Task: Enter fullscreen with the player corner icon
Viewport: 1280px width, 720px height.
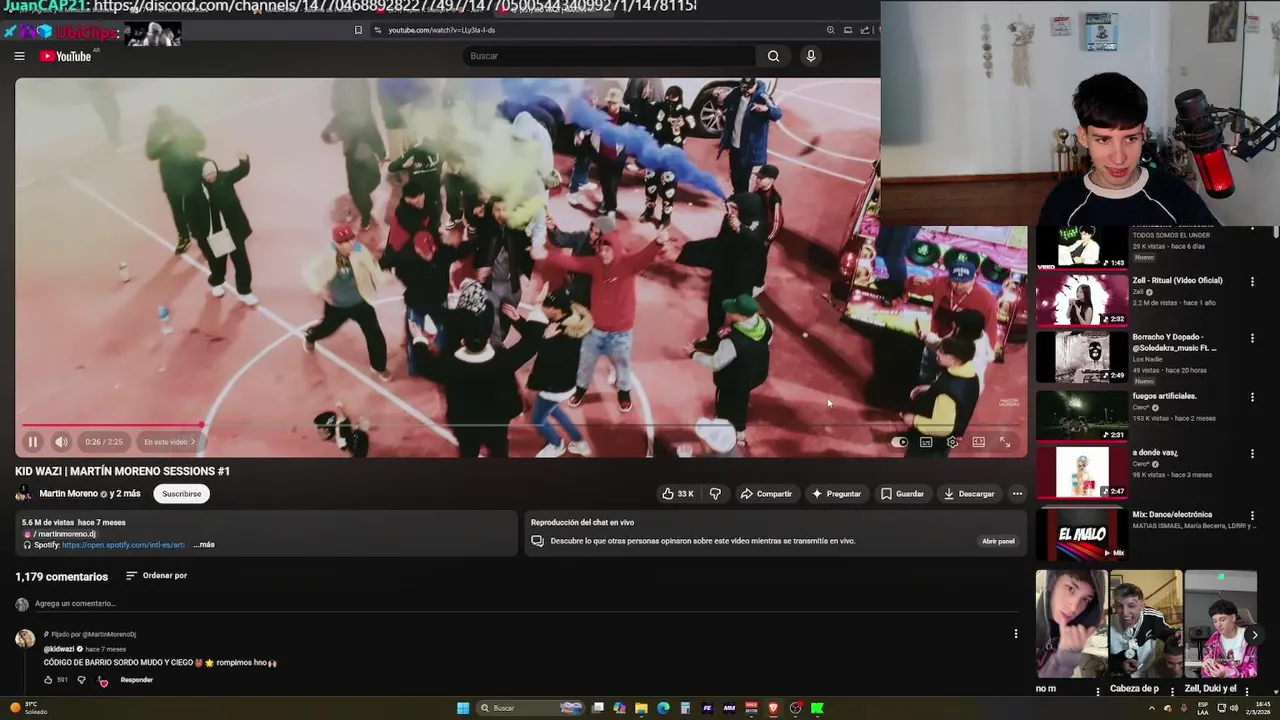Action: [1005, 442]
